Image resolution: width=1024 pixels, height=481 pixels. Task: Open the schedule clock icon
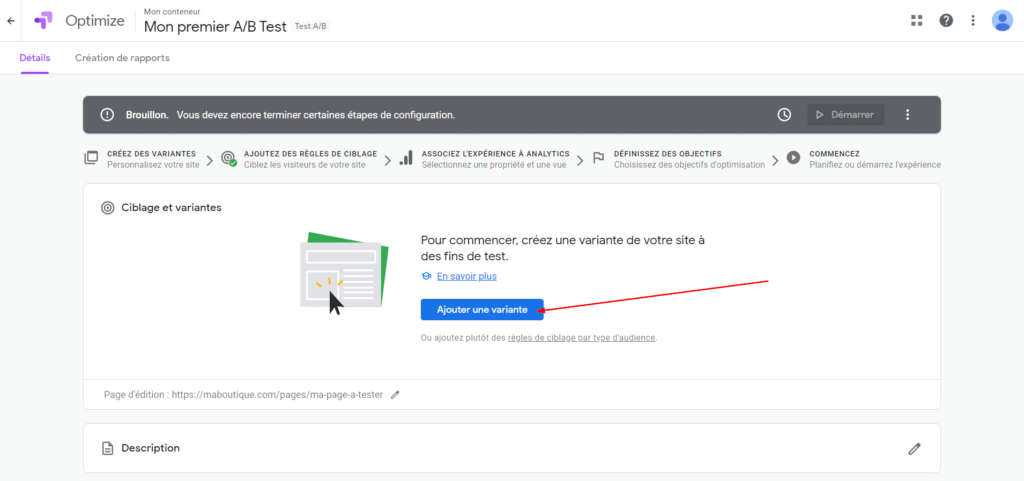(785, 115)
